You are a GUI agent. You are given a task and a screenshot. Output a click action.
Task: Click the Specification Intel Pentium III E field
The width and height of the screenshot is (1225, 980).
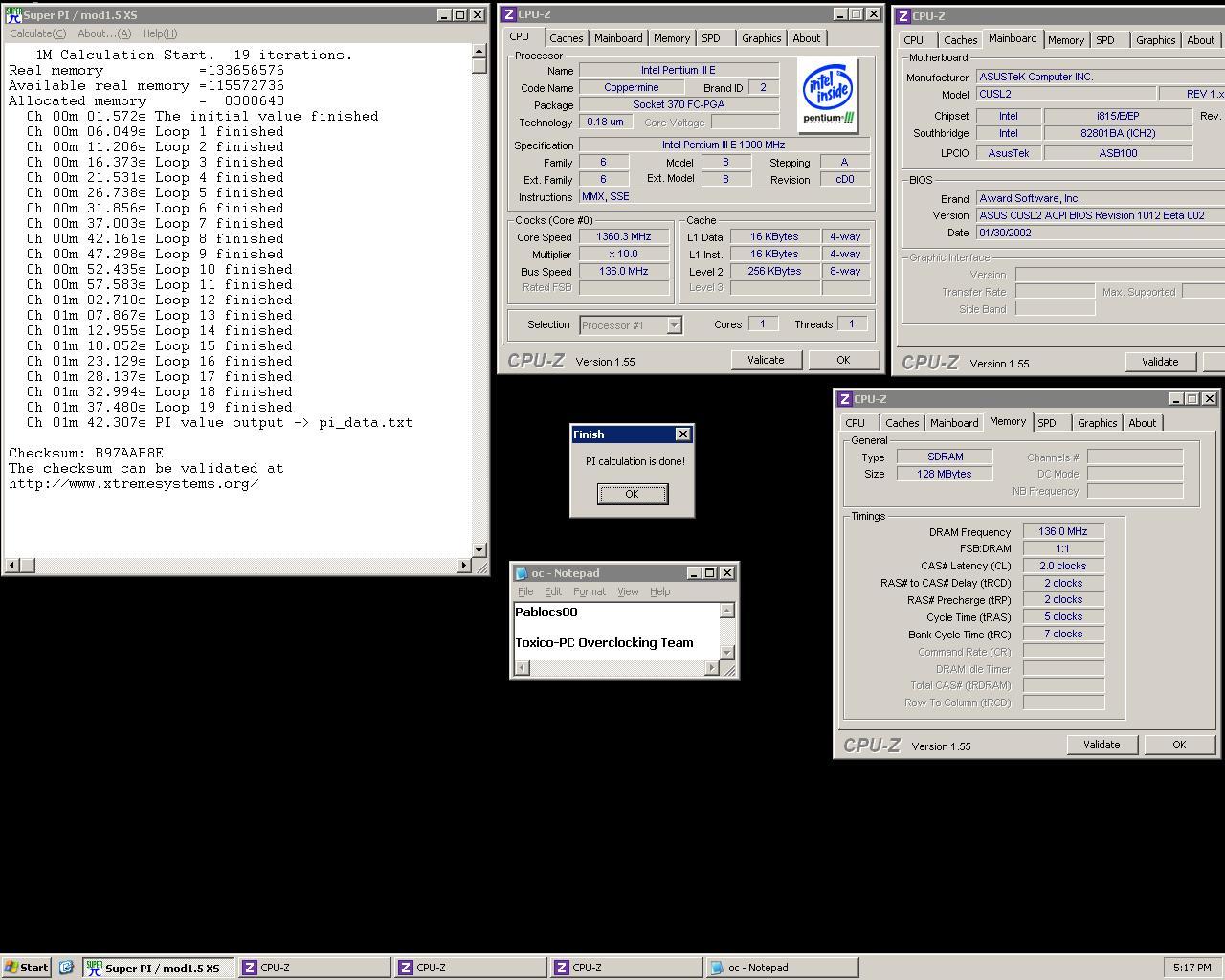[724, 145]
